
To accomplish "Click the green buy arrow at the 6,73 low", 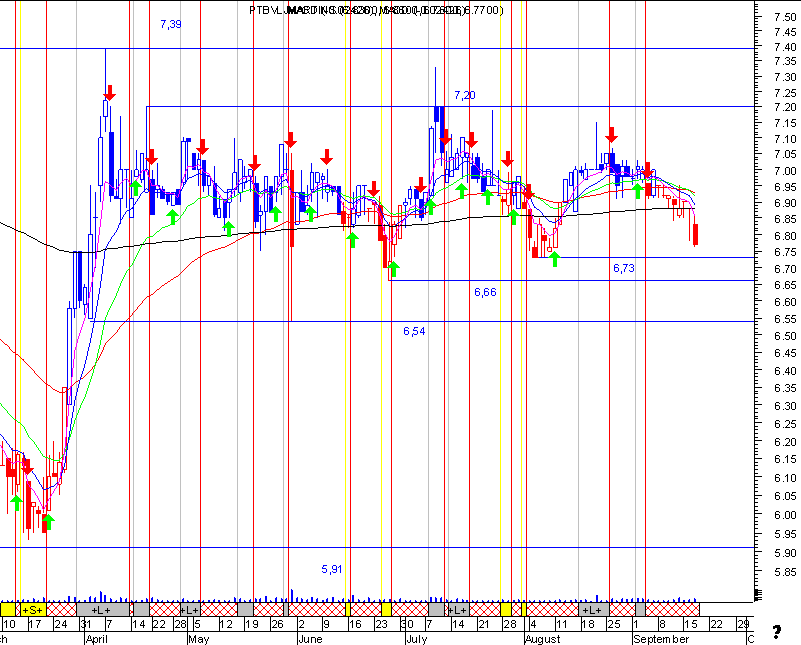I will tap(554, 259).
